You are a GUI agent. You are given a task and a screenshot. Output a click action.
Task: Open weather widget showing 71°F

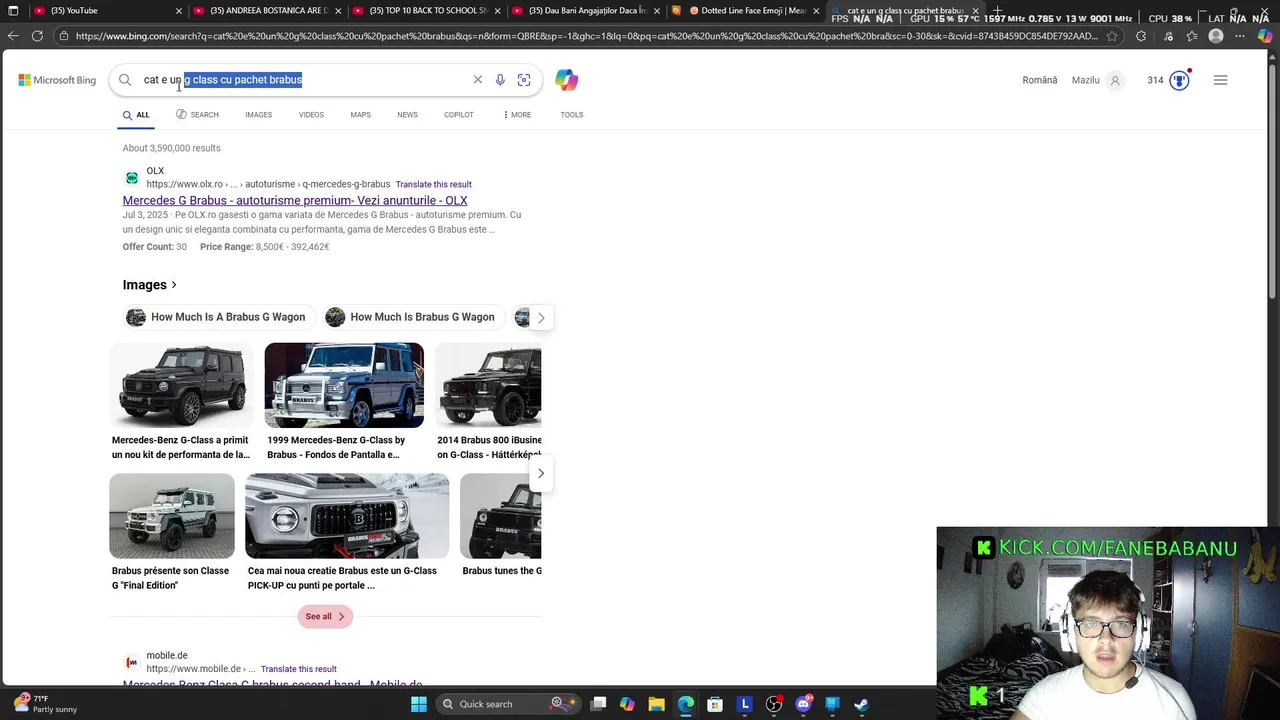[x=45, y=704]
